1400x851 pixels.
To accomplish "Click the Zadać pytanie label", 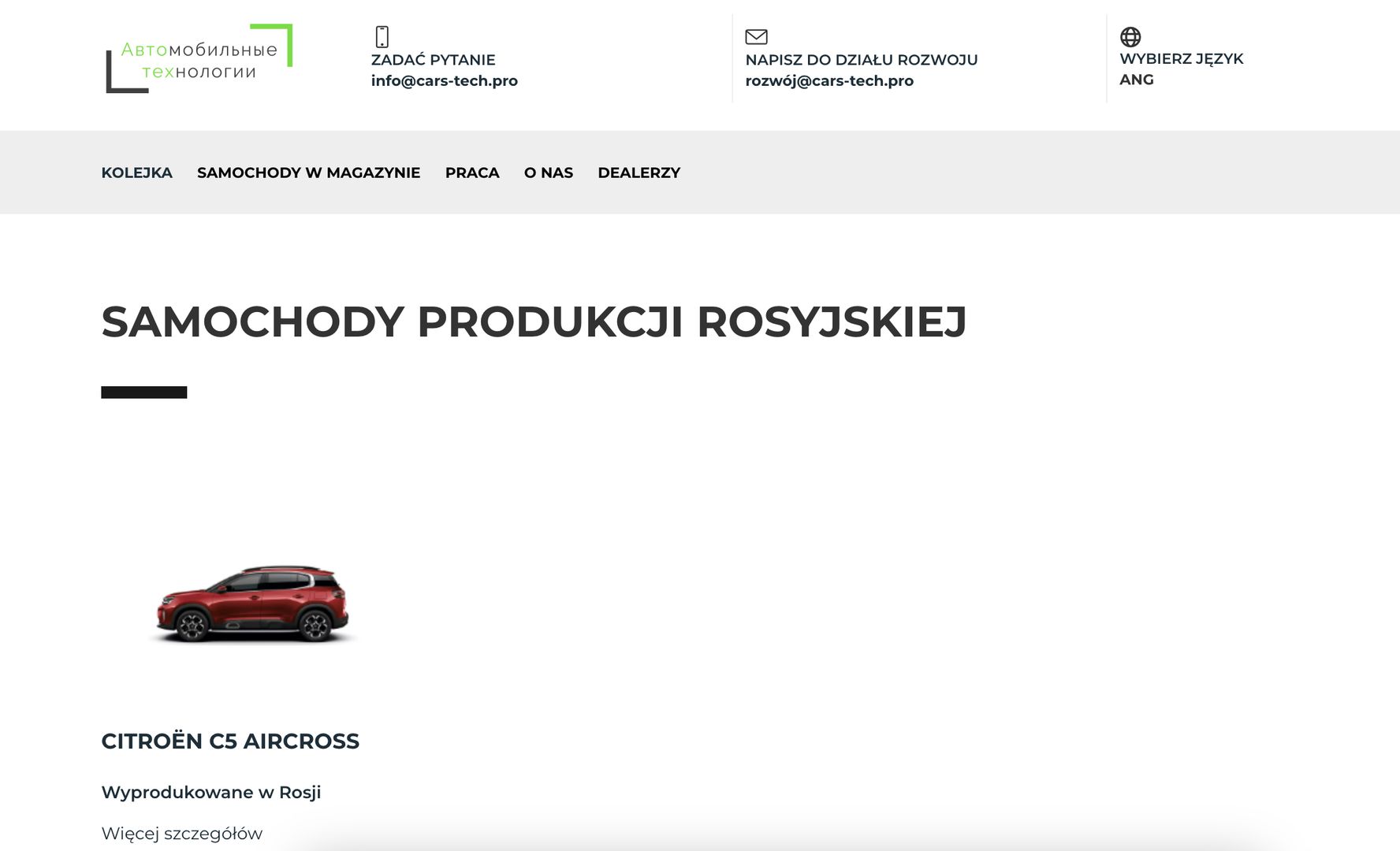I will point(434,60).
